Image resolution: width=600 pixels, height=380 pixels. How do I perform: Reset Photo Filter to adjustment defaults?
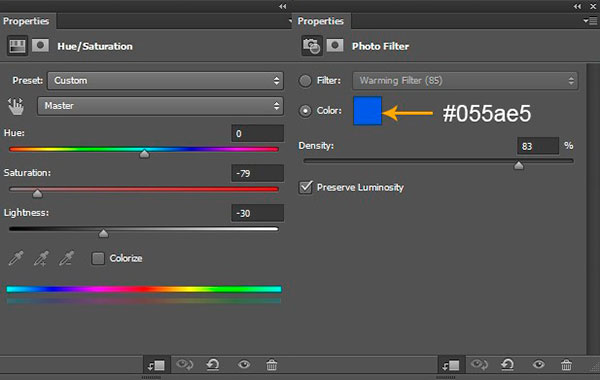point(508,365)
